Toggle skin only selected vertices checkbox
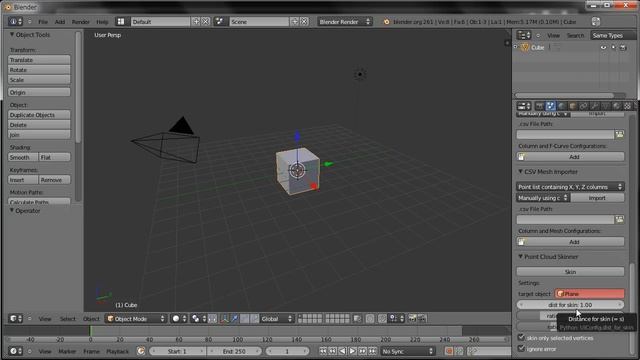 pos(521,338)
